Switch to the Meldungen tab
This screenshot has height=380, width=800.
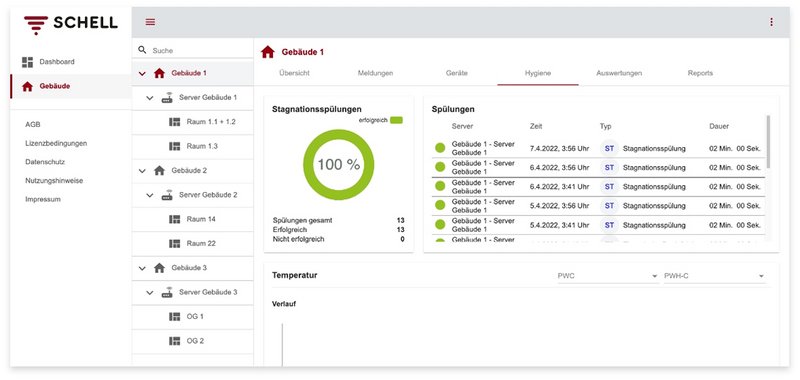pos(376,73)
